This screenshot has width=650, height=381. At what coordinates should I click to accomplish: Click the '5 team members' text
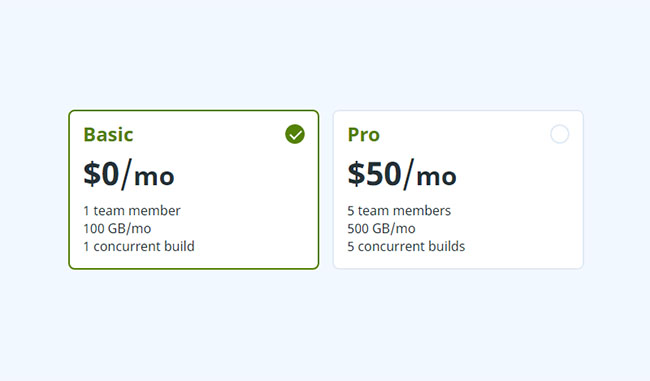coord(399,211)
